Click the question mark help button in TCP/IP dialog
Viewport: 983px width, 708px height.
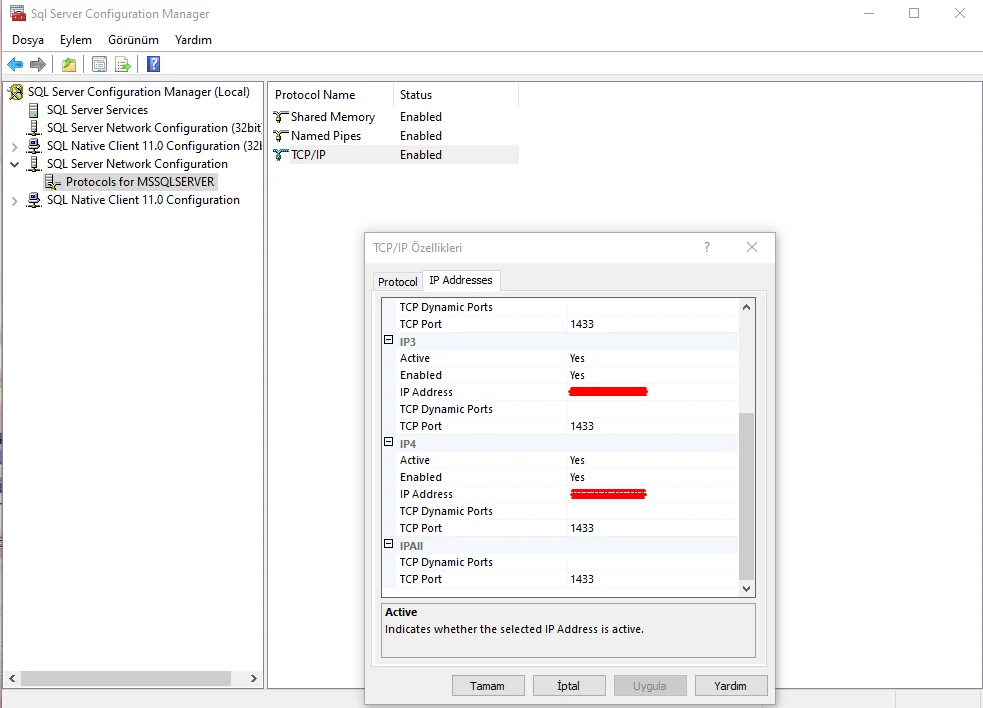pos(707,247)
